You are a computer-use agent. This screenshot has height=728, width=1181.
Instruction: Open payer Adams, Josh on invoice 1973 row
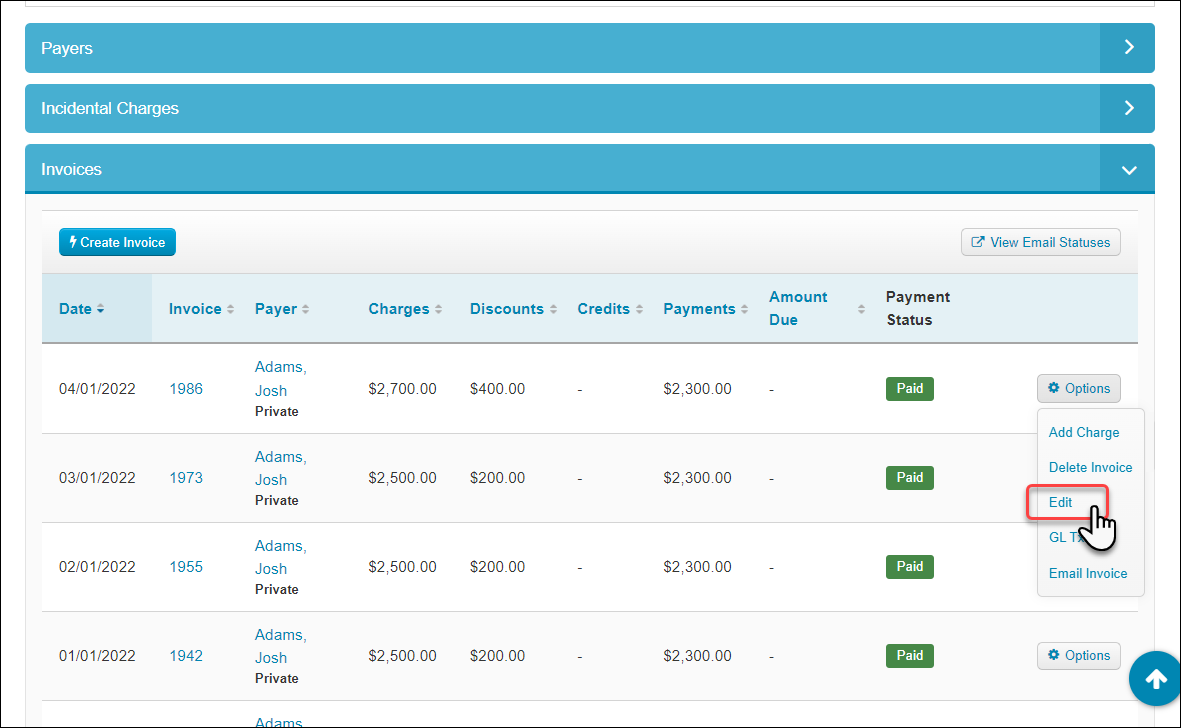(280, 468)
